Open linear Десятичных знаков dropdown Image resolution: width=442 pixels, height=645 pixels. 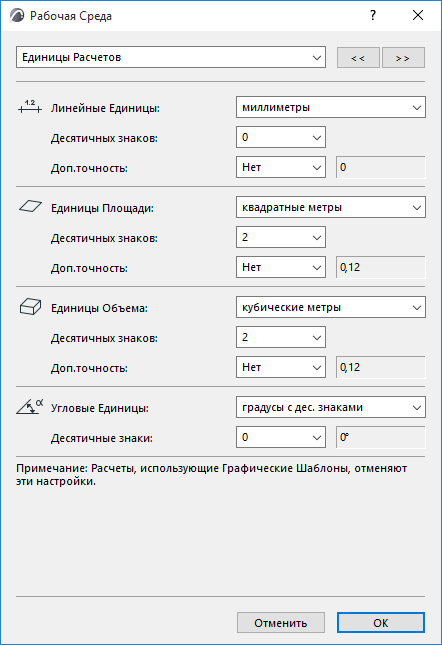pos(281,137)
